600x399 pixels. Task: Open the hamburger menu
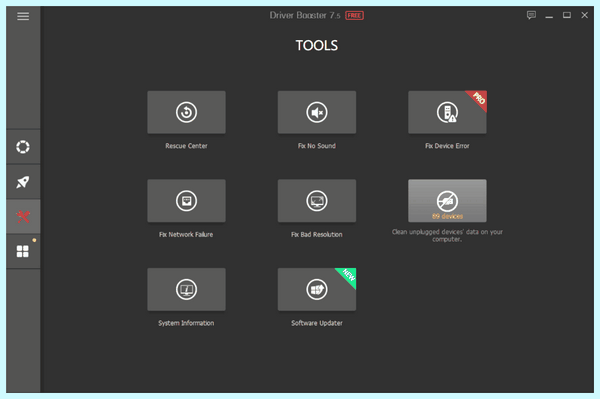23,16
